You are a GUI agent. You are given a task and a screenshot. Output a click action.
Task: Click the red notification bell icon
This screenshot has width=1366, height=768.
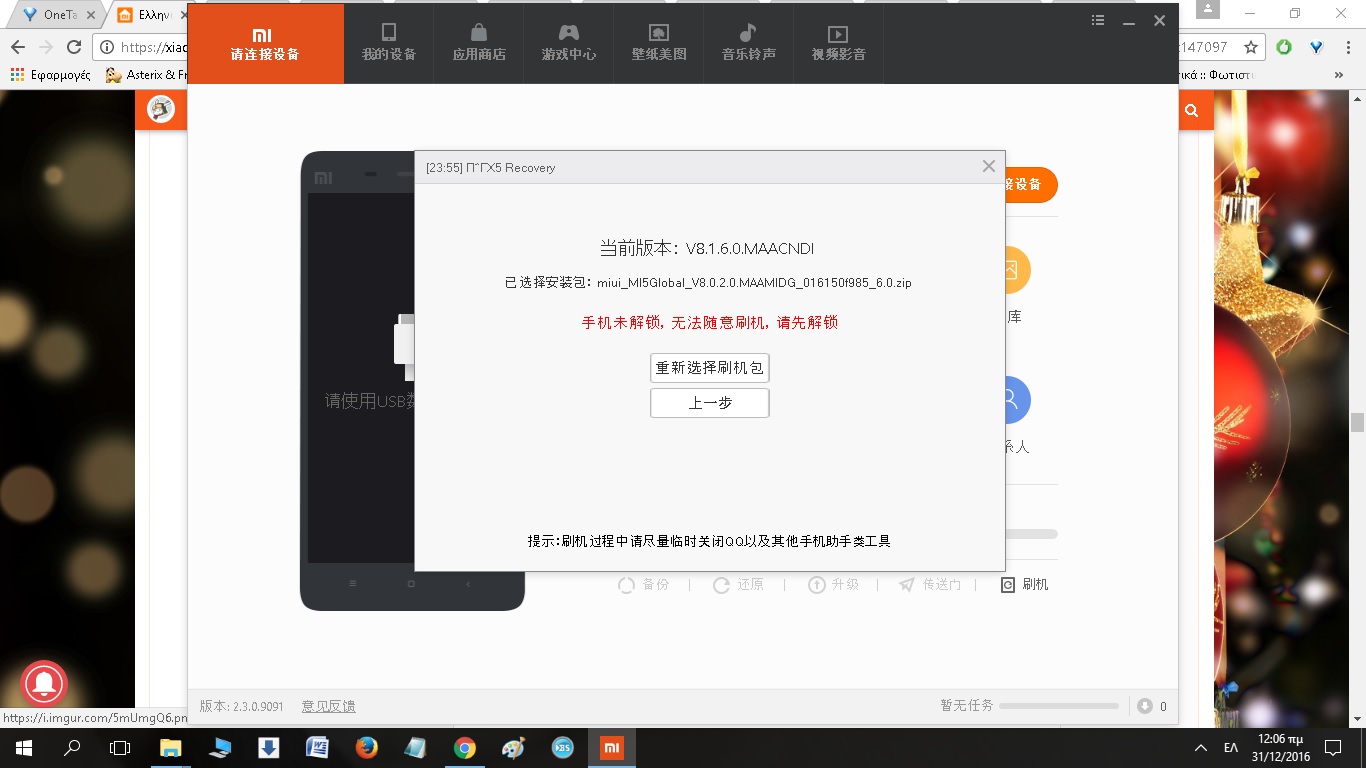(x=43, y=684)
